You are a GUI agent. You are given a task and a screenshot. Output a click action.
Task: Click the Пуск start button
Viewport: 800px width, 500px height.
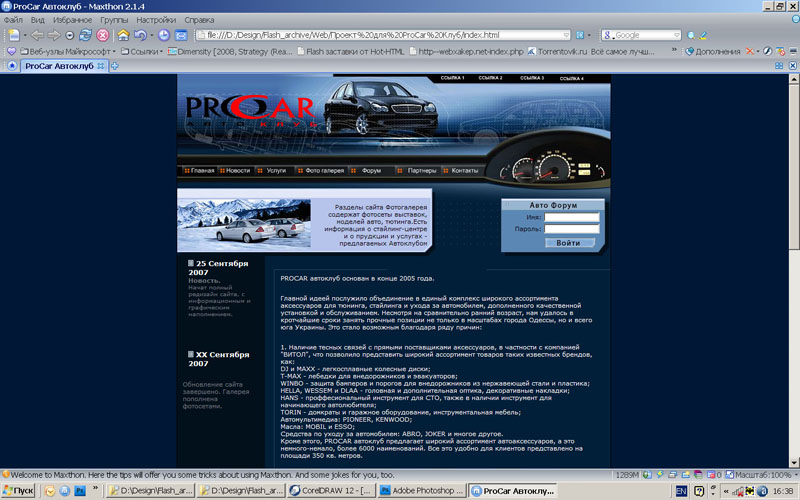coord(18,491)
